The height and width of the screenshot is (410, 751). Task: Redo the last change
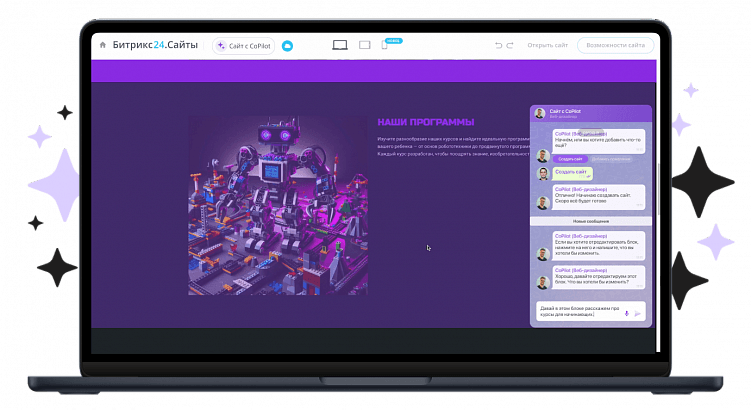(510, 46)
